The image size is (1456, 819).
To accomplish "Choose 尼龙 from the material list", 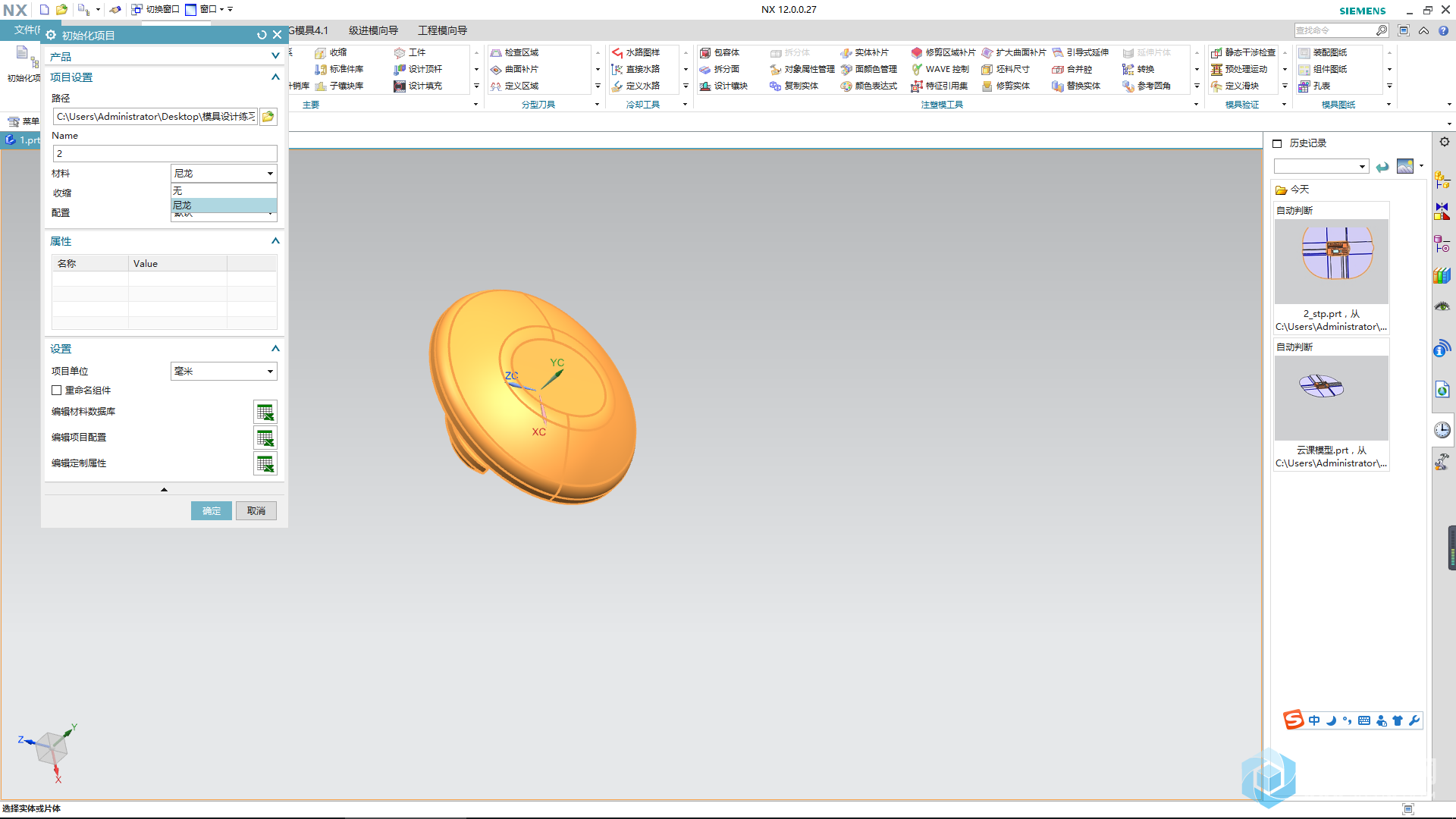I will pyautogui.click(x=224, y=206).
